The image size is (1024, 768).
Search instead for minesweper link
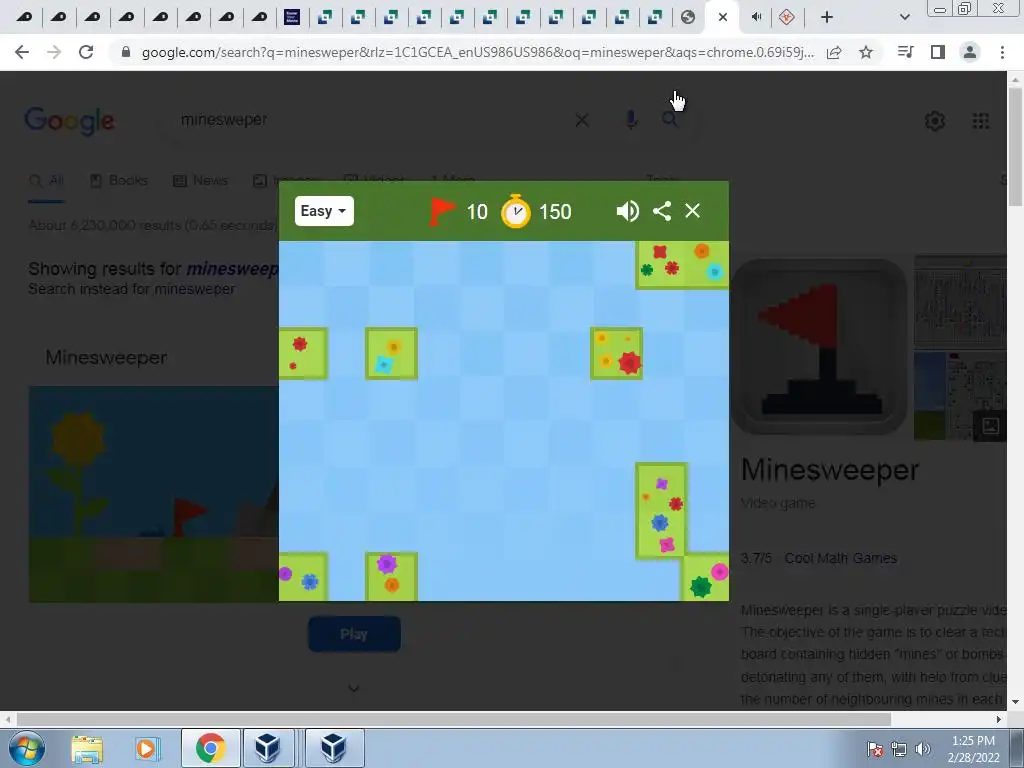[x=131, y=289]
